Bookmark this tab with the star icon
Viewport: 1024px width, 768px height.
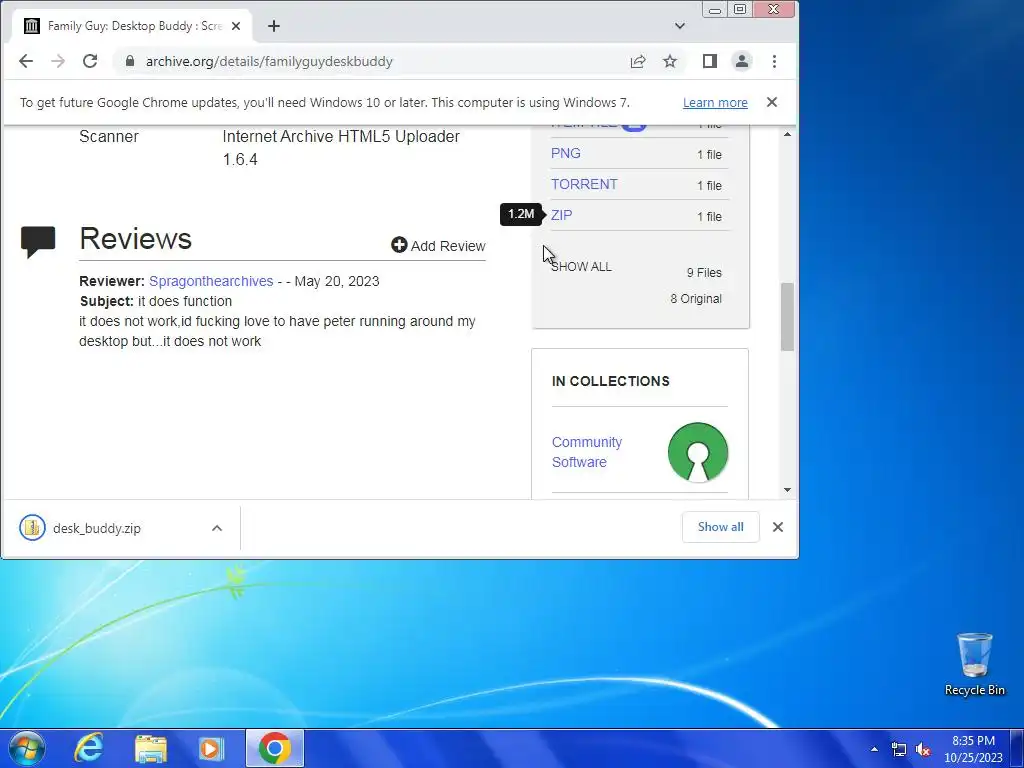tap(670, 61)
